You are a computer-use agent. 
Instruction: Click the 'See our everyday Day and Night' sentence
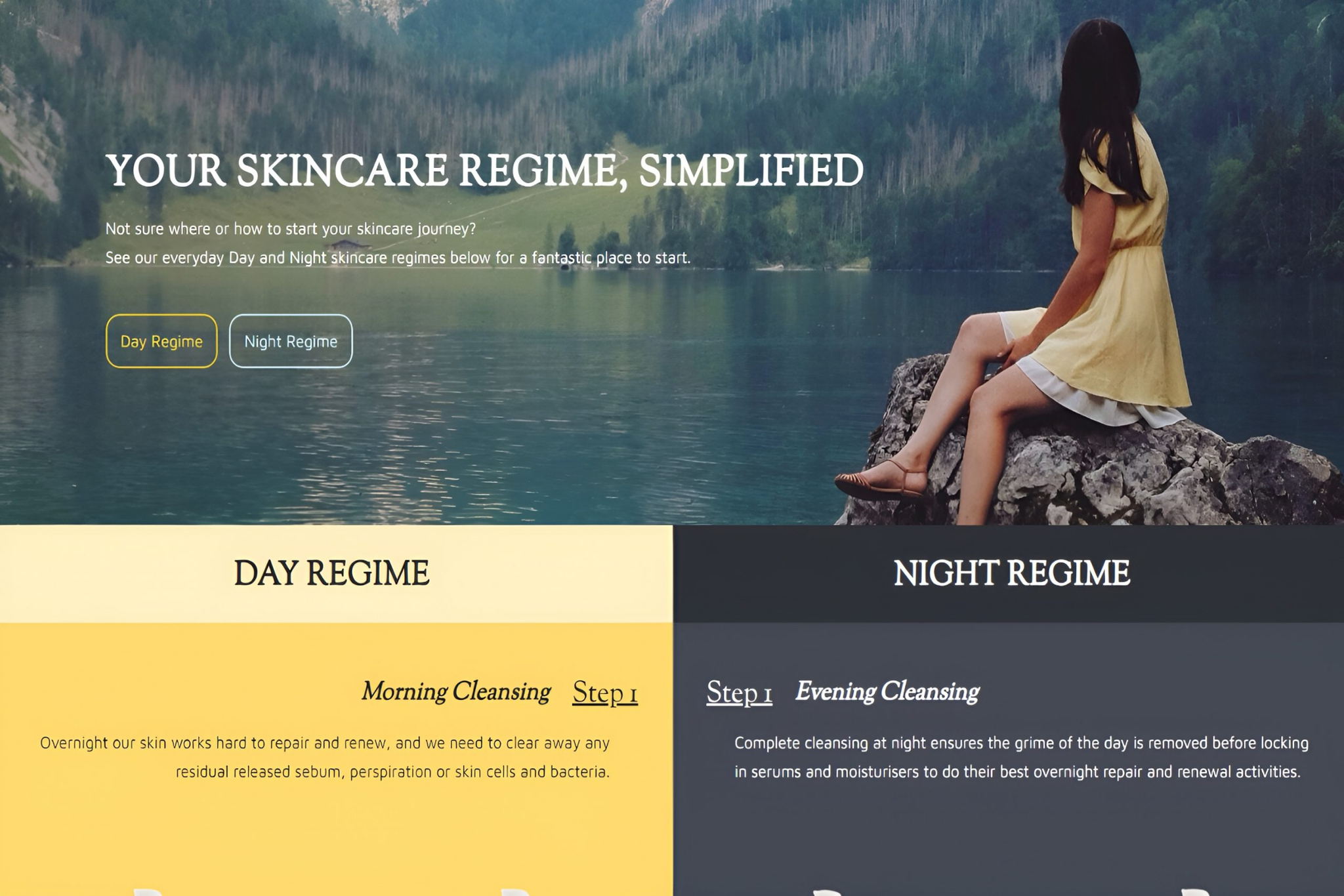[x=398, y=258]
